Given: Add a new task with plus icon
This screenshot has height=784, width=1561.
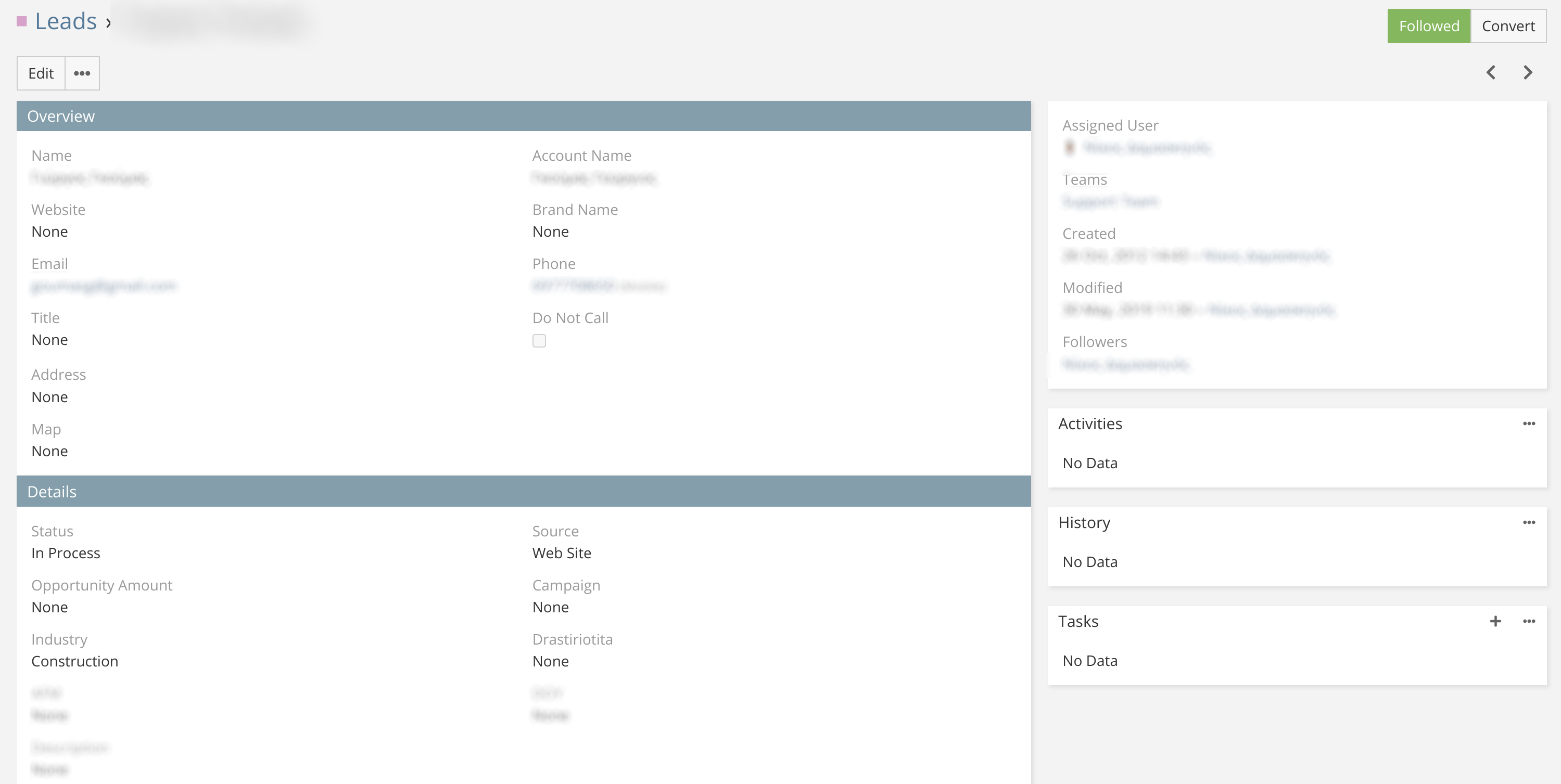Looking at the screenshot, I should tap(1495, 621).
